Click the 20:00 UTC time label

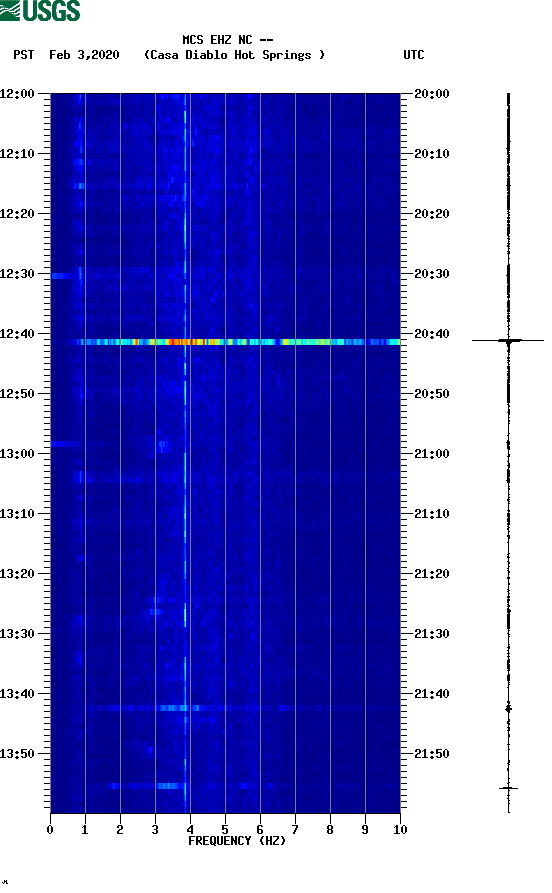(431, 93)
